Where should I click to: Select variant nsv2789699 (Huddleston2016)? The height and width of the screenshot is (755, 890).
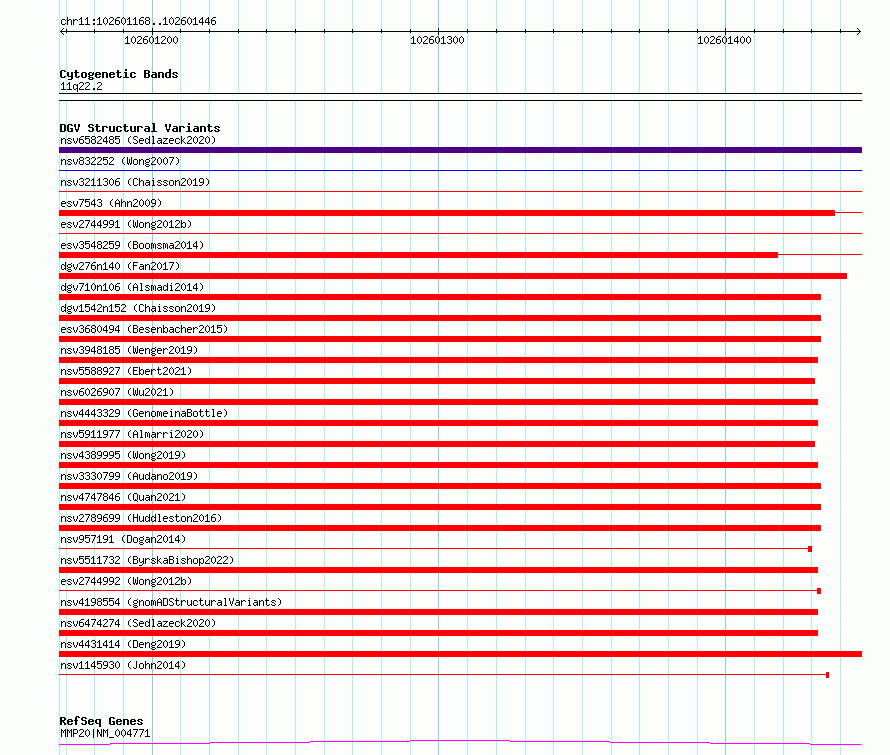click(141, 518)
